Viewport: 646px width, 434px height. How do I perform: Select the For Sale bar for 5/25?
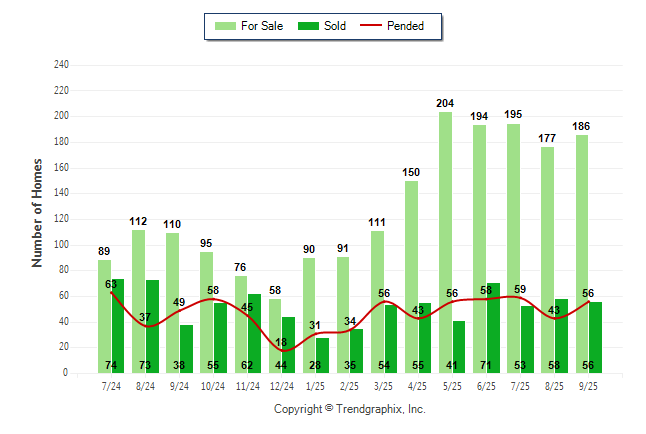point(445,240)
